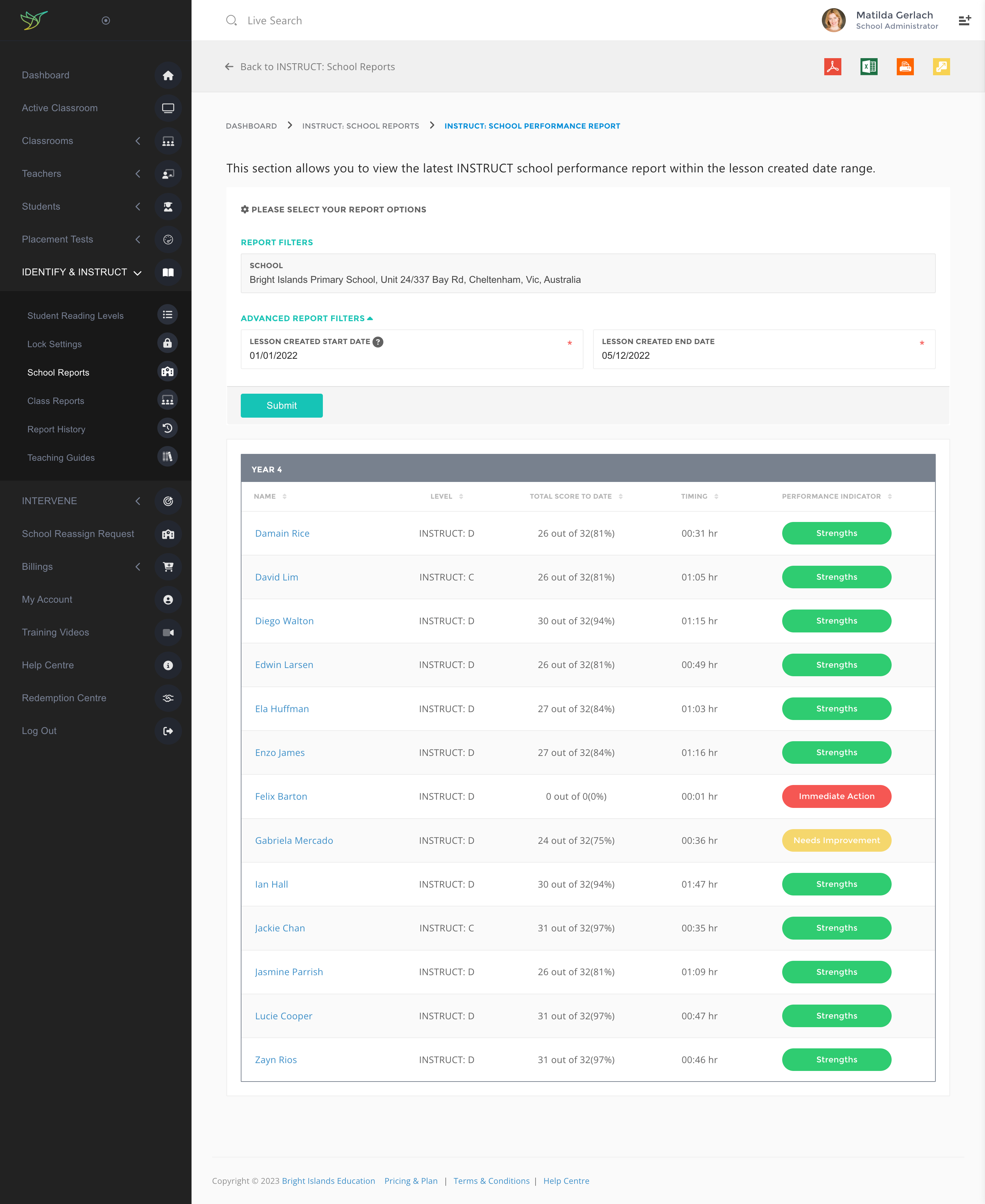Export report to Excel icon
This screenshot has width=985, height=1204.
point(869,66)
